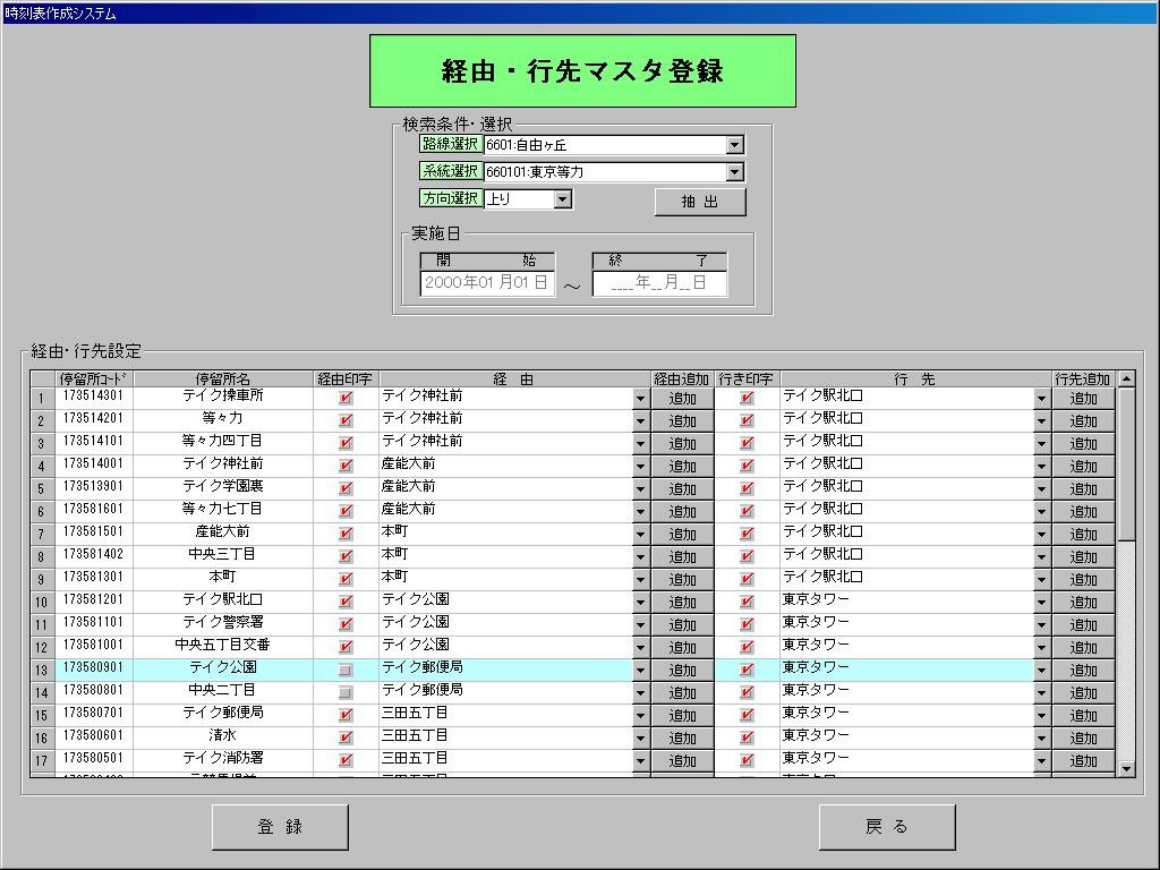Toggle 行き印字 checkbox in row 13 テイク公園
Viewport: 1160px width, 870px height.
point(746,670)
